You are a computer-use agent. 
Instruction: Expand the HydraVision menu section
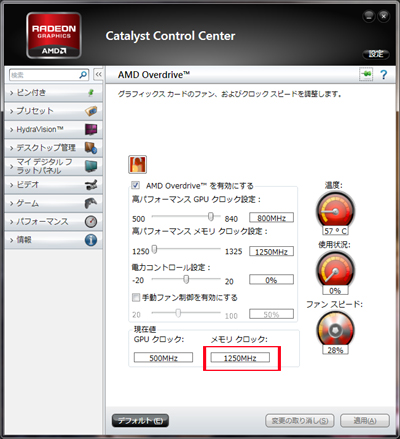(x=53, y=129)
